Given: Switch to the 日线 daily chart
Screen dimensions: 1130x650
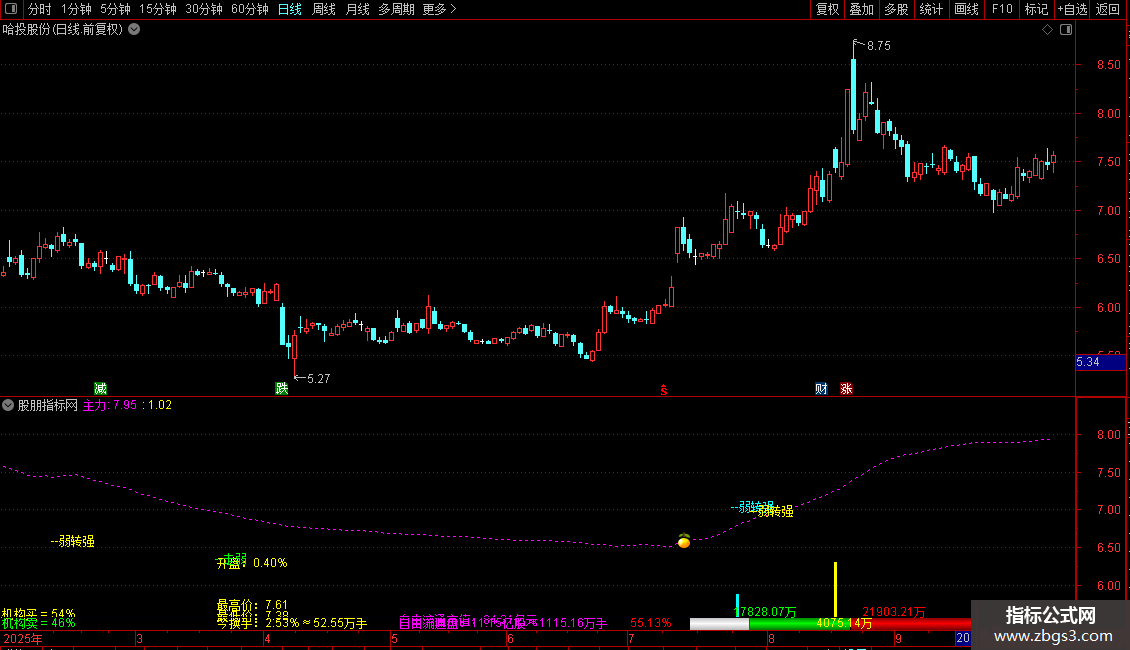Looking at the screenshot, I should 290,9.
